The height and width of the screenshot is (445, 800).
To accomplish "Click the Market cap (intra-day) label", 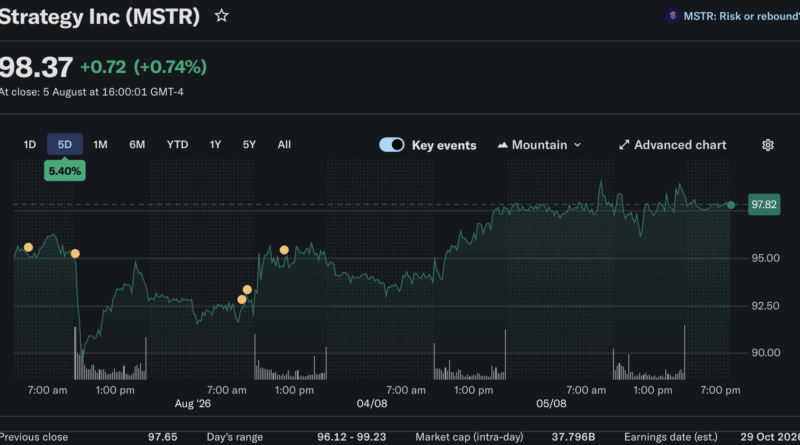I will tap(469, 437).
